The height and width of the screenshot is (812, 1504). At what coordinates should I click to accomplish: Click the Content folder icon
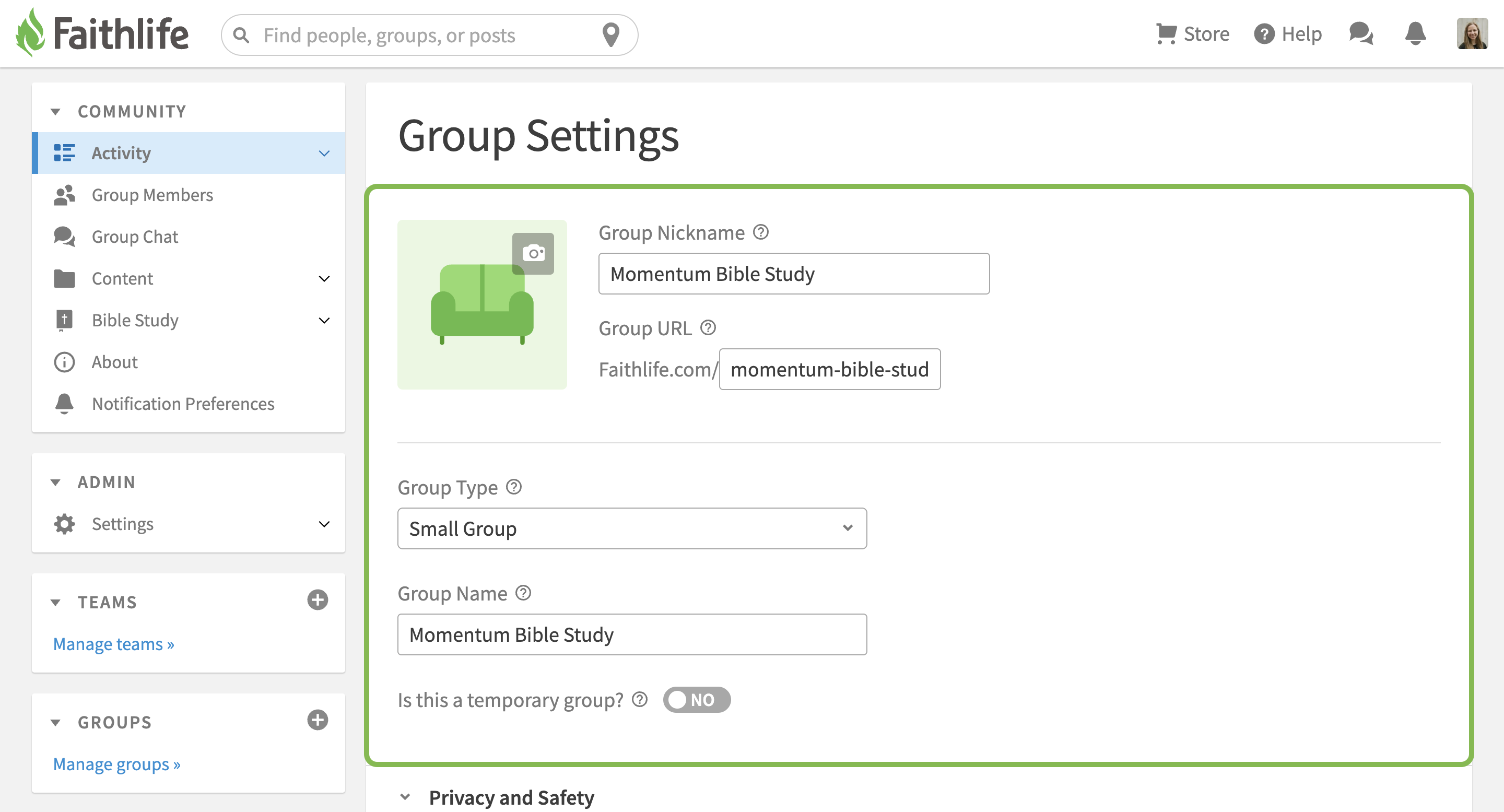click(x=64, y=278)
